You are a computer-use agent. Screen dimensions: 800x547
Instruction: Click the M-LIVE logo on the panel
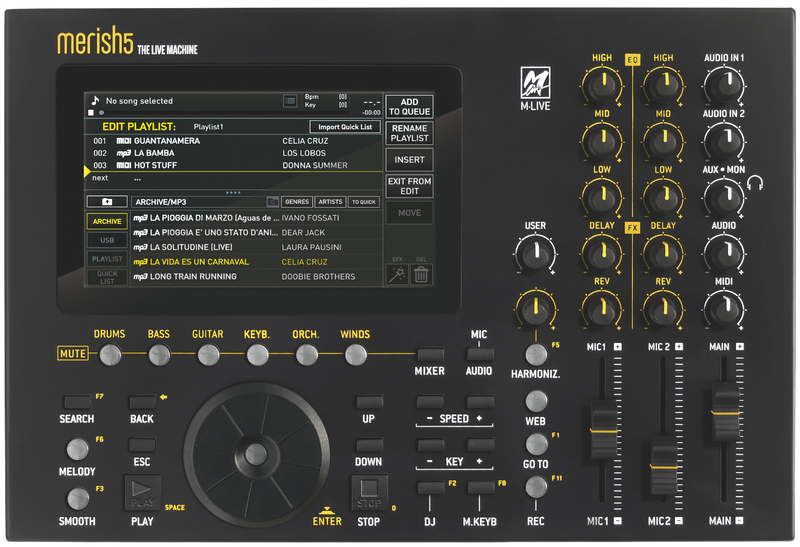[x=535, y=83]
